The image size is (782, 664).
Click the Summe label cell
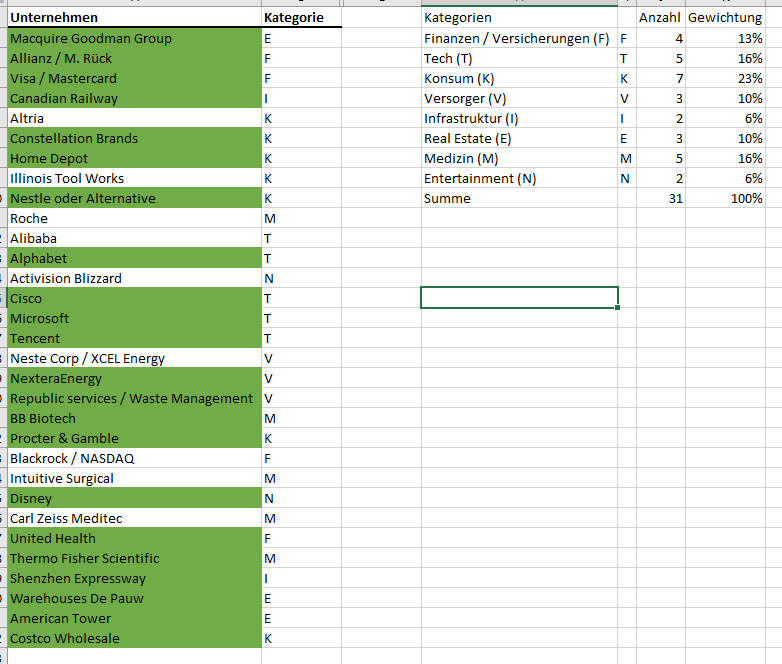coord(519,198)
